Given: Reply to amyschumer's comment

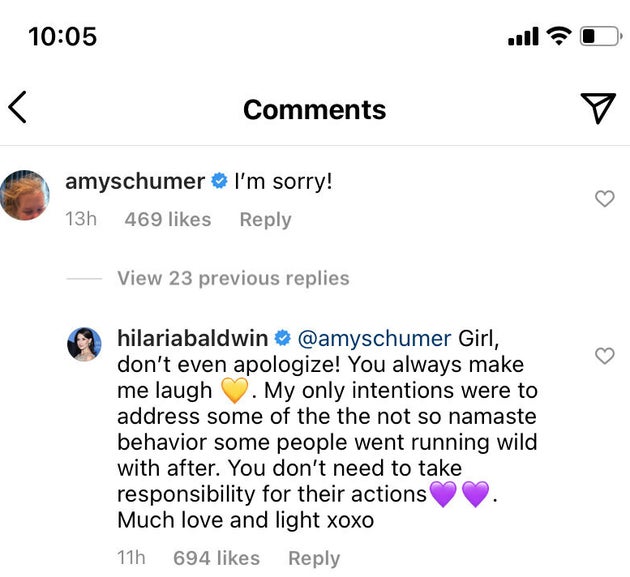Looking at the screenshot, I should pos(265,219).
